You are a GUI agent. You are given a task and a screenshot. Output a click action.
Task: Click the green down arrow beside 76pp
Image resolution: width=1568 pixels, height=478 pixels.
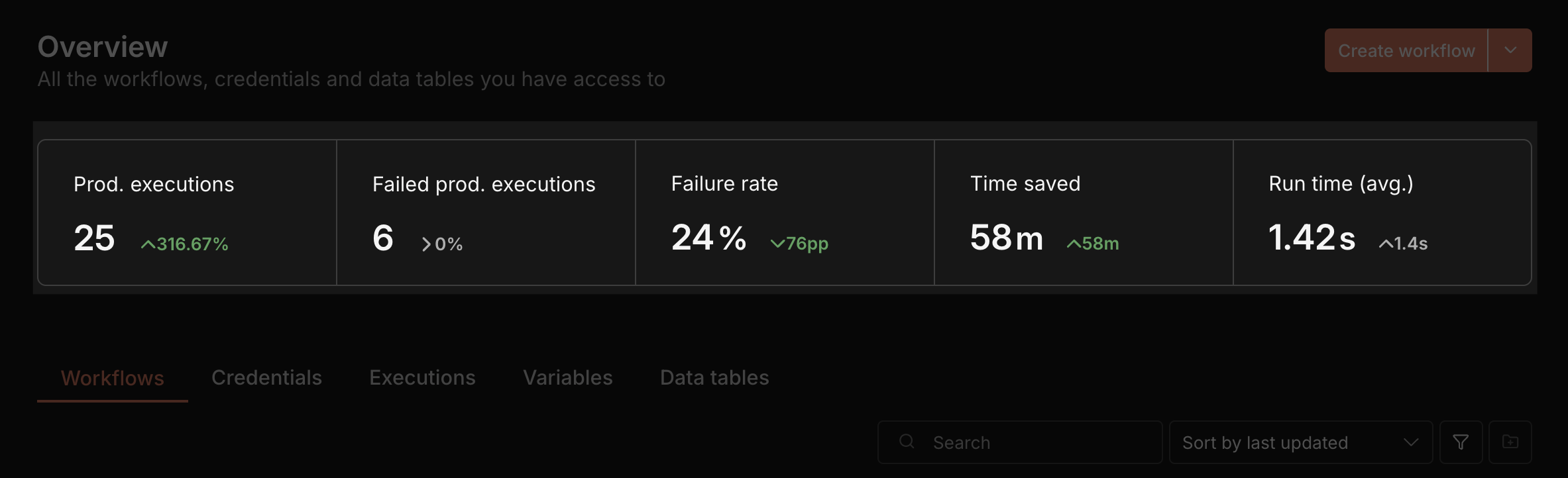pyautogui.click(x=777, y=244)
